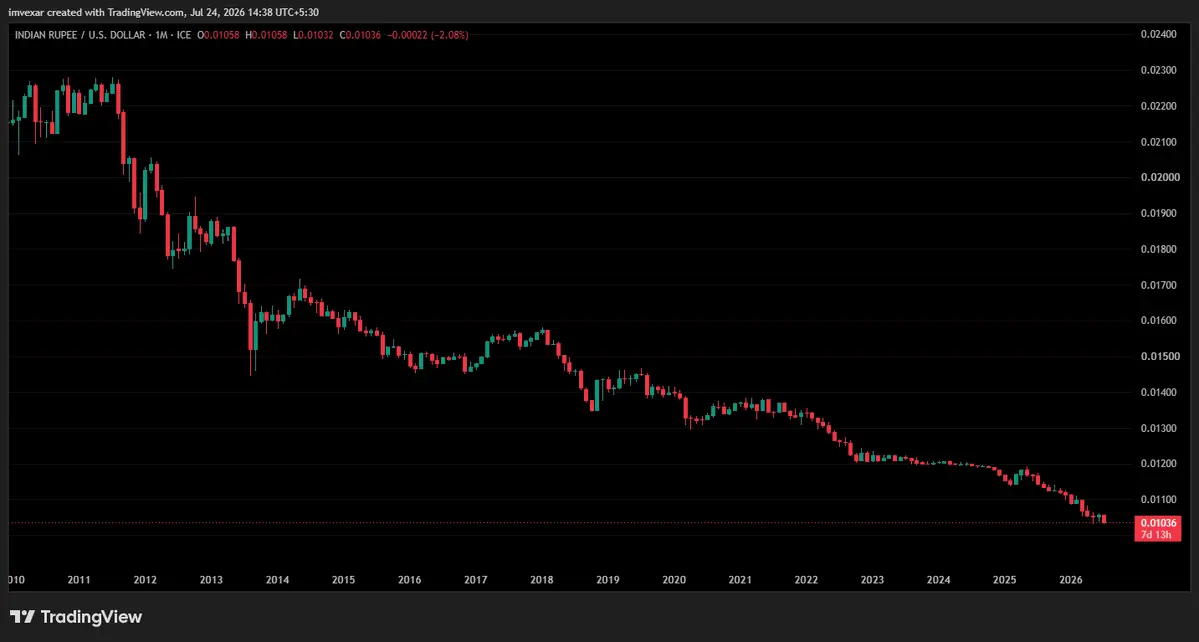Image resolution: width=1199 pixels, height=642 pixels.
Task: Click the 0.01300 price axis label
Action: point(1158,428)
